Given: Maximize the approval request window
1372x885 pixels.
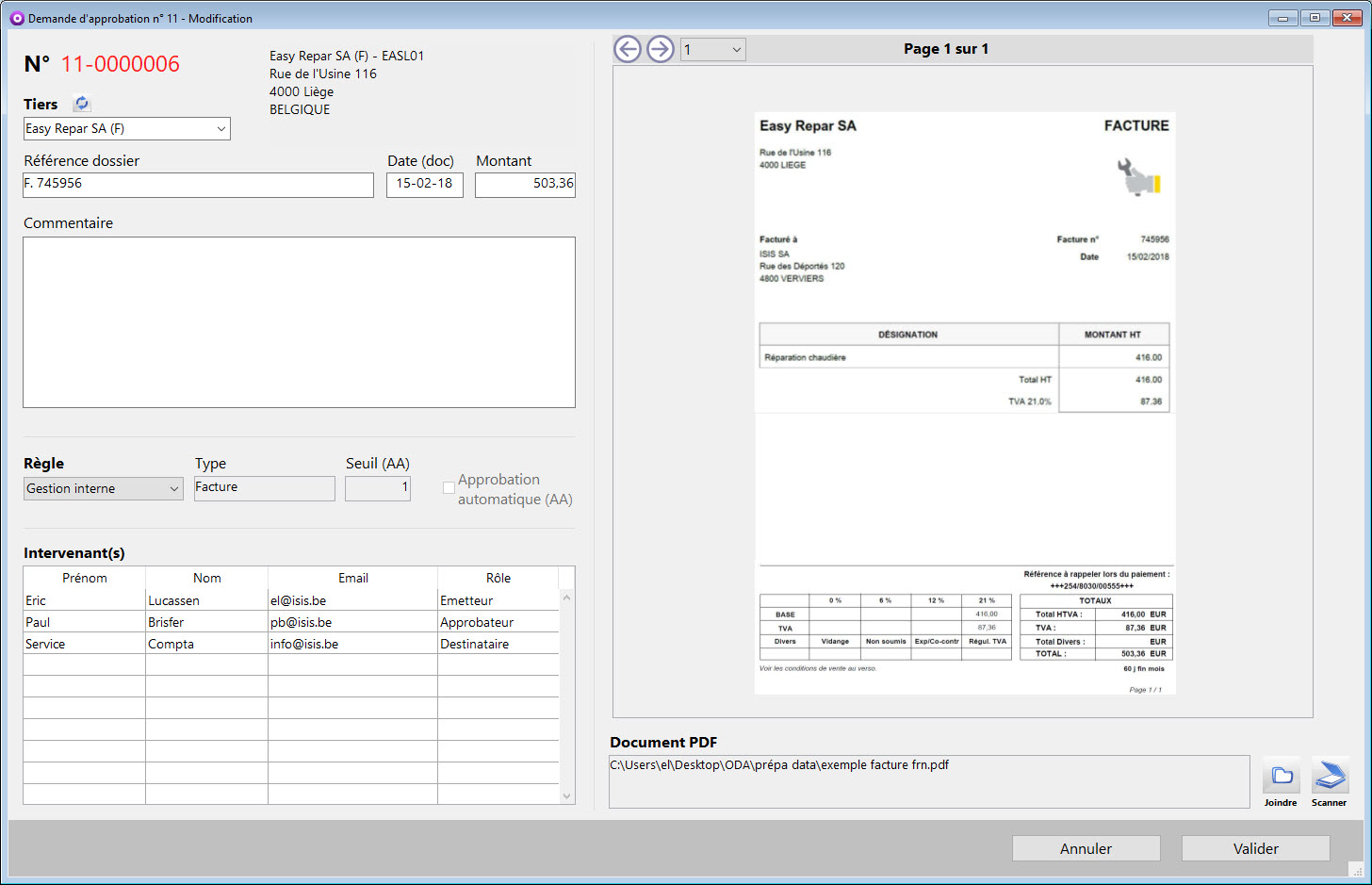Looking at the screenshot, I should click(1315, 18).
